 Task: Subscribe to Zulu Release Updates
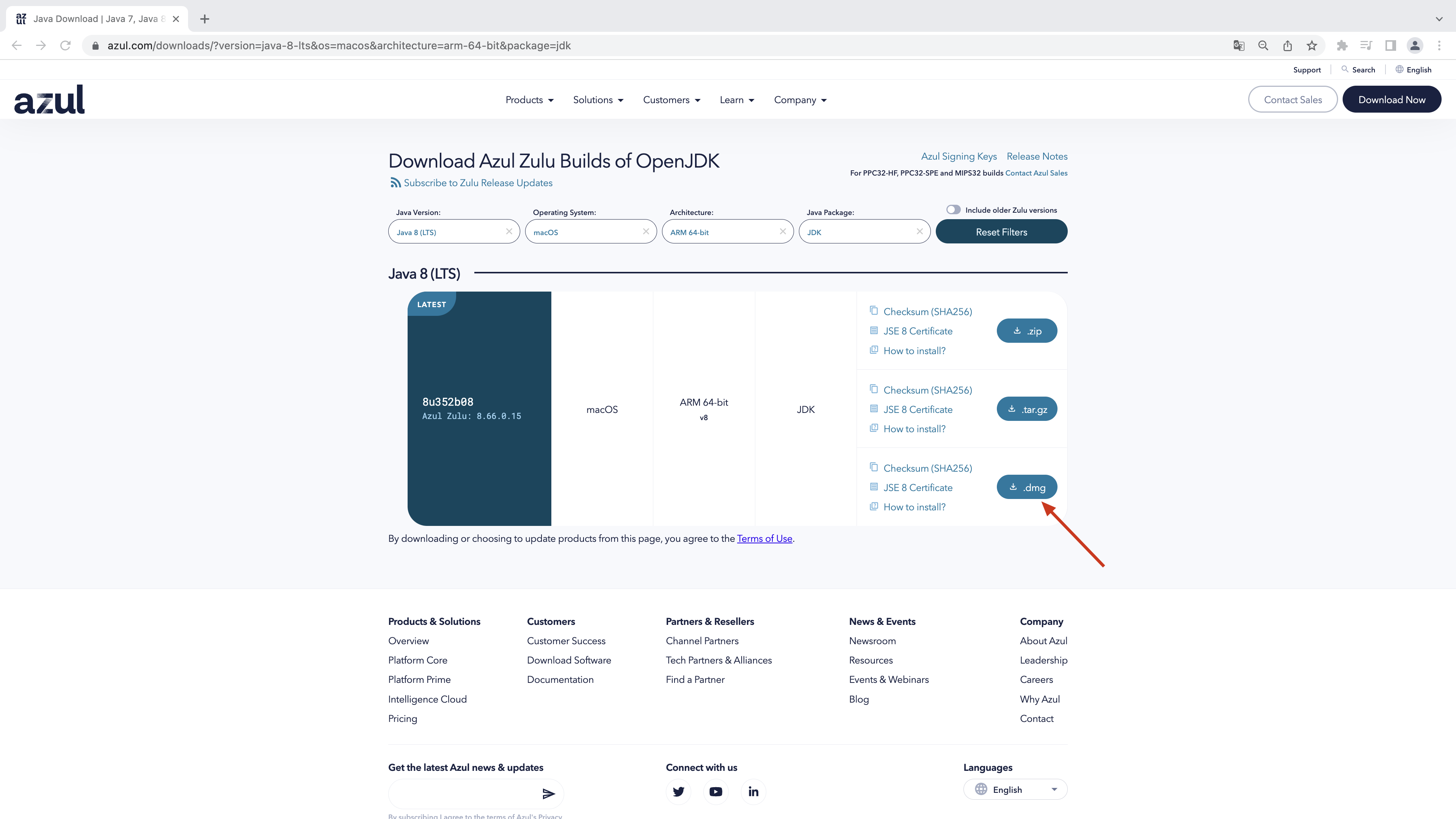pos(478,182)
